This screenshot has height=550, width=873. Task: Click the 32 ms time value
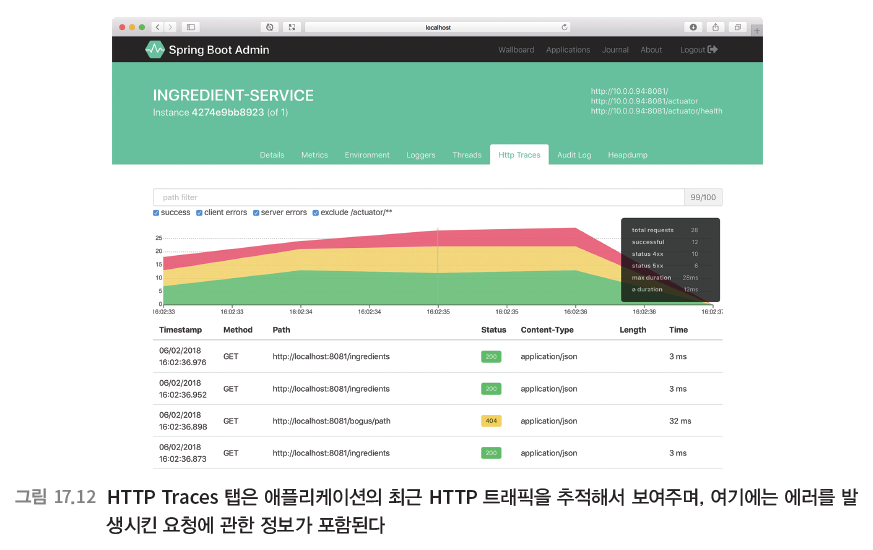coord(680,421)
